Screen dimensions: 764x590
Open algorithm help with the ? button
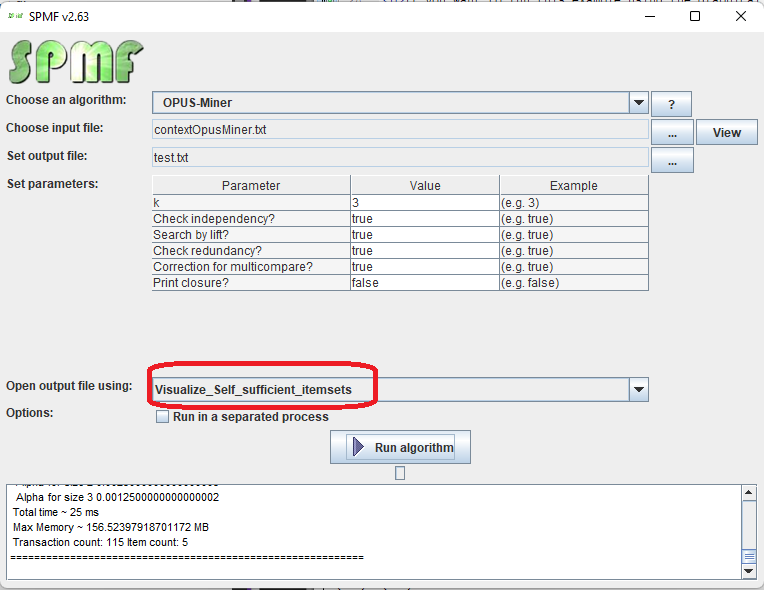[x=671, y=104]
